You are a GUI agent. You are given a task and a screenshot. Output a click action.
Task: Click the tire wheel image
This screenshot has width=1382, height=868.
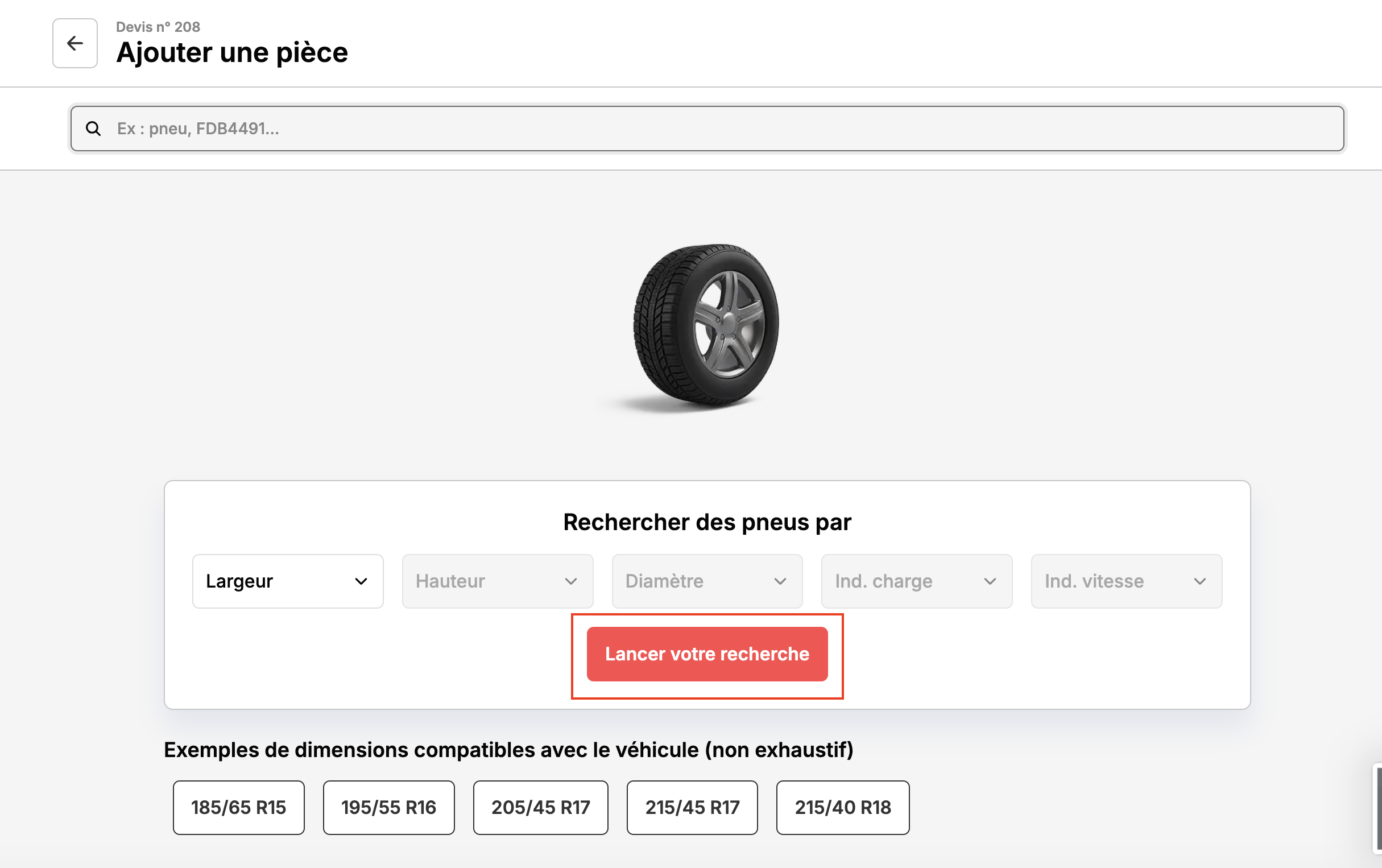click(705, 327)
